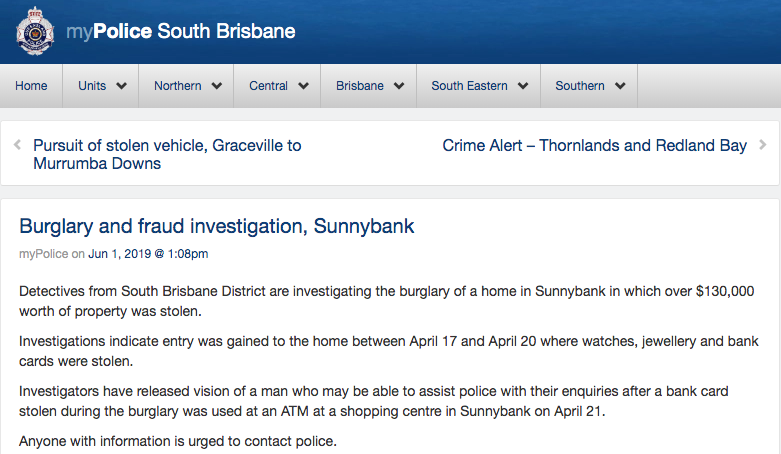This screenshot has width=781, height=454.
Task: Open the Units menu
Action: click(x=92, y=86)
